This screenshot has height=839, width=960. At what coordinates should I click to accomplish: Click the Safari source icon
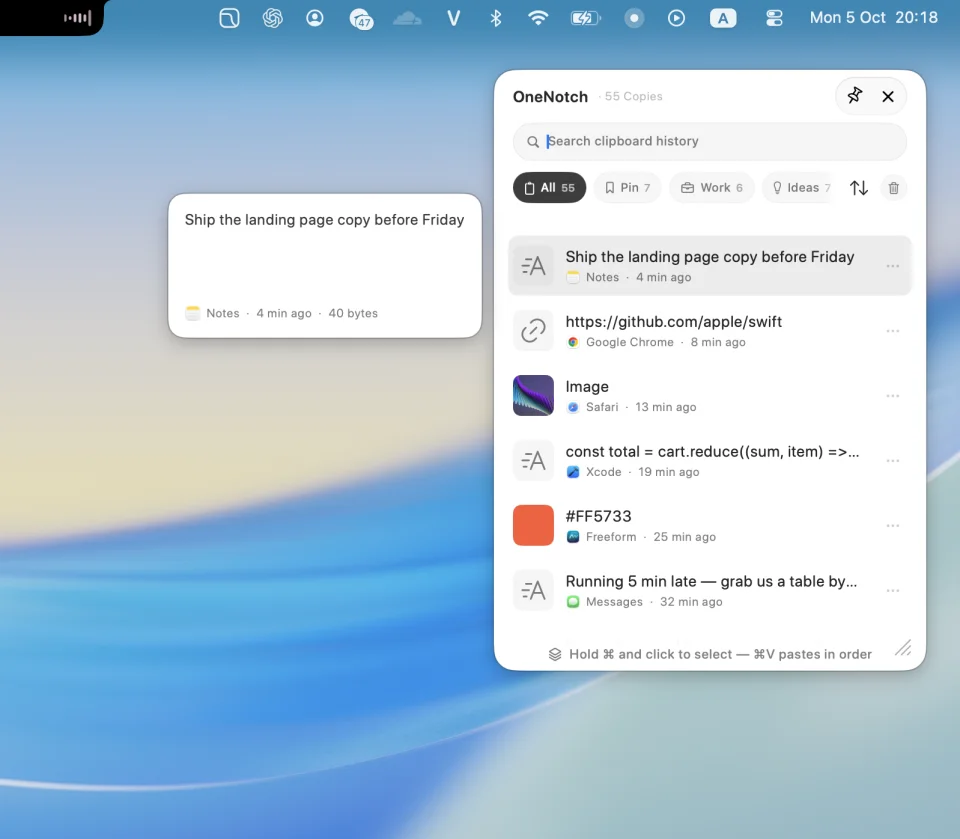pos(573,407)
